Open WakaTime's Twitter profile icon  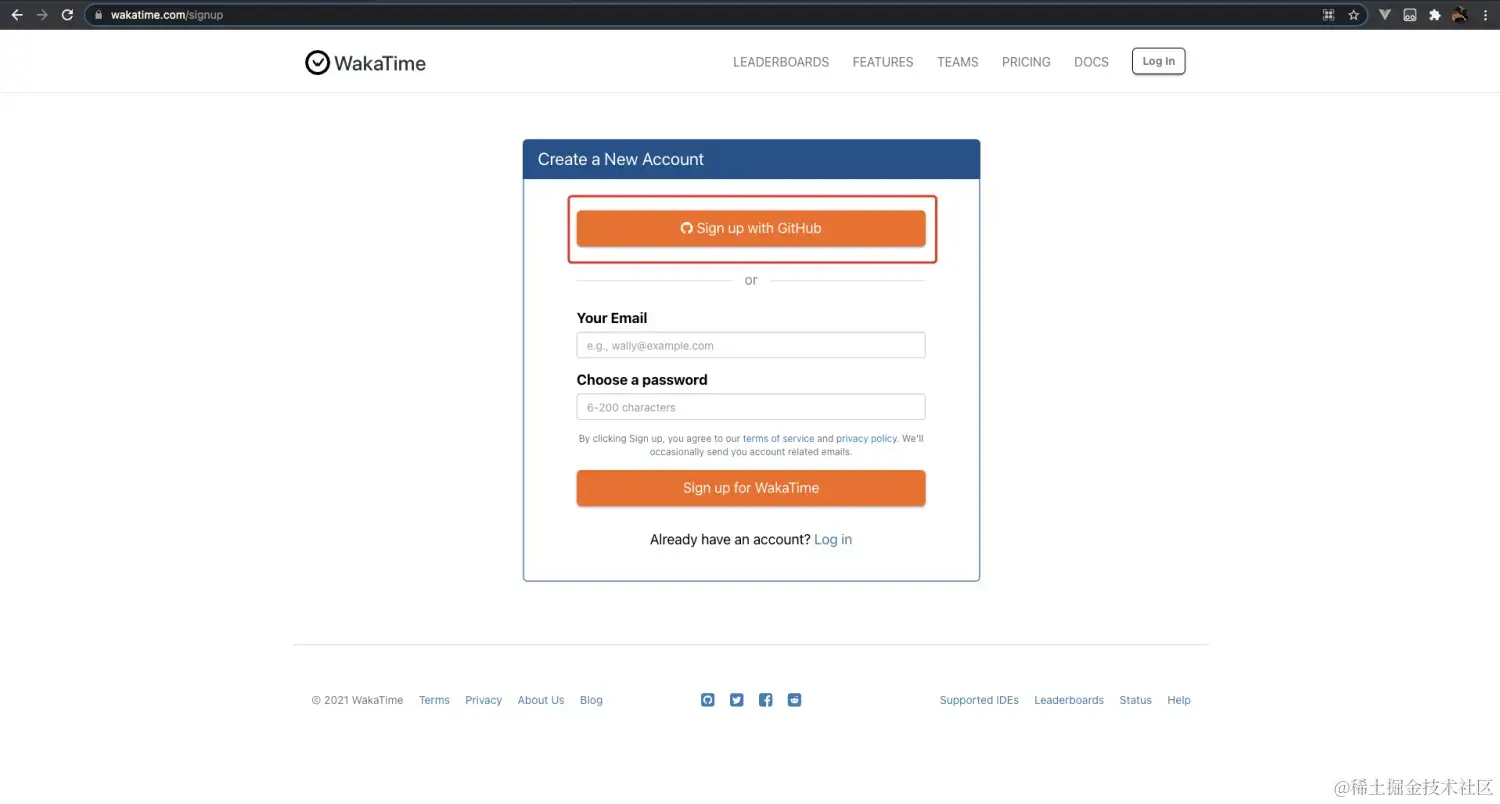(736, 700)
